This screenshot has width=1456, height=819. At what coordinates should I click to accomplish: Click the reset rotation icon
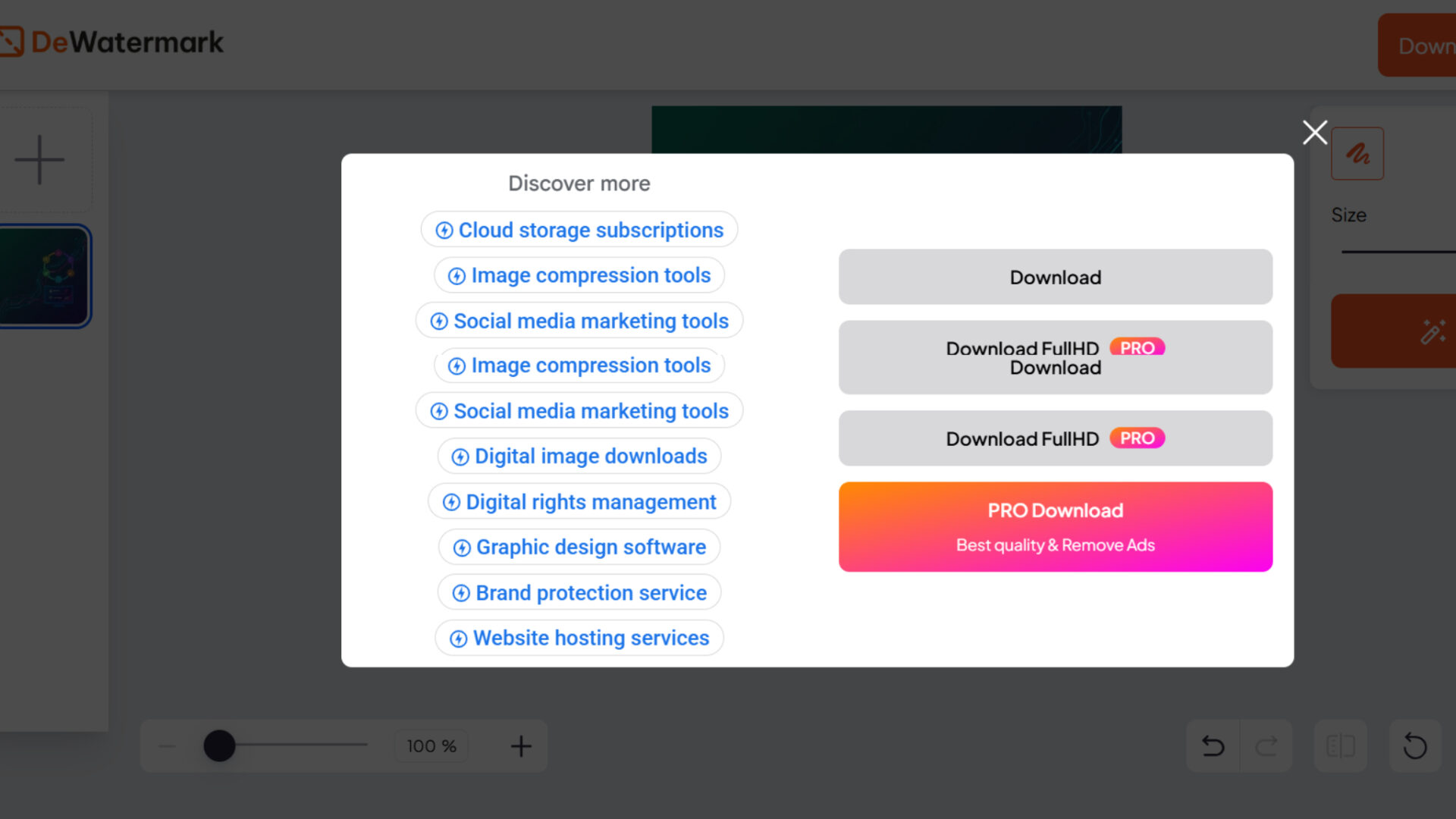pos(1414,746)
